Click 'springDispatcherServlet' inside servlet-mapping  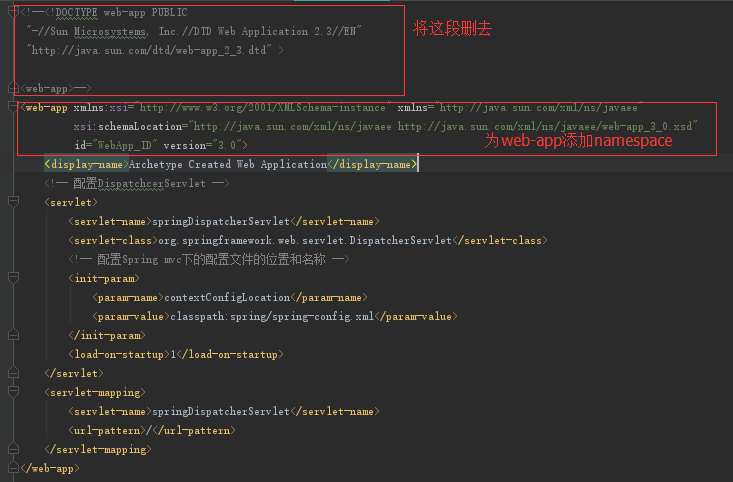pos(221,411)
